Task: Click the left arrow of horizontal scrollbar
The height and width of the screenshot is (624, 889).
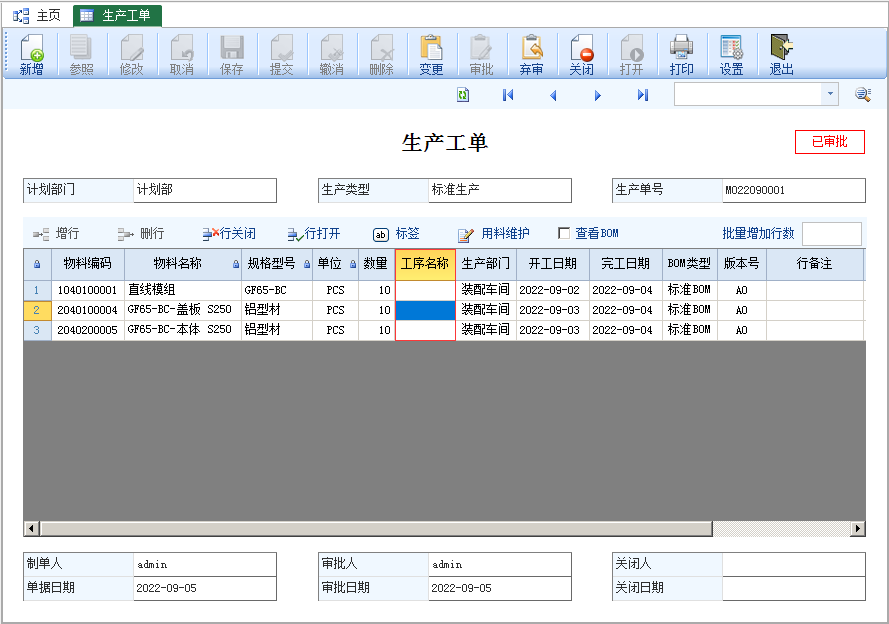Action: (31, 529)
